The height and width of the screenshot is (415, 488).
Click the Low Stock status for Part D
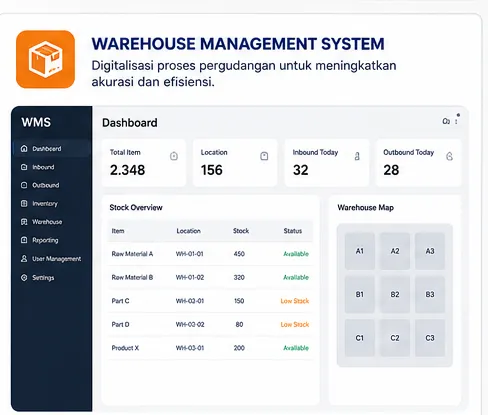coord(295,324)
